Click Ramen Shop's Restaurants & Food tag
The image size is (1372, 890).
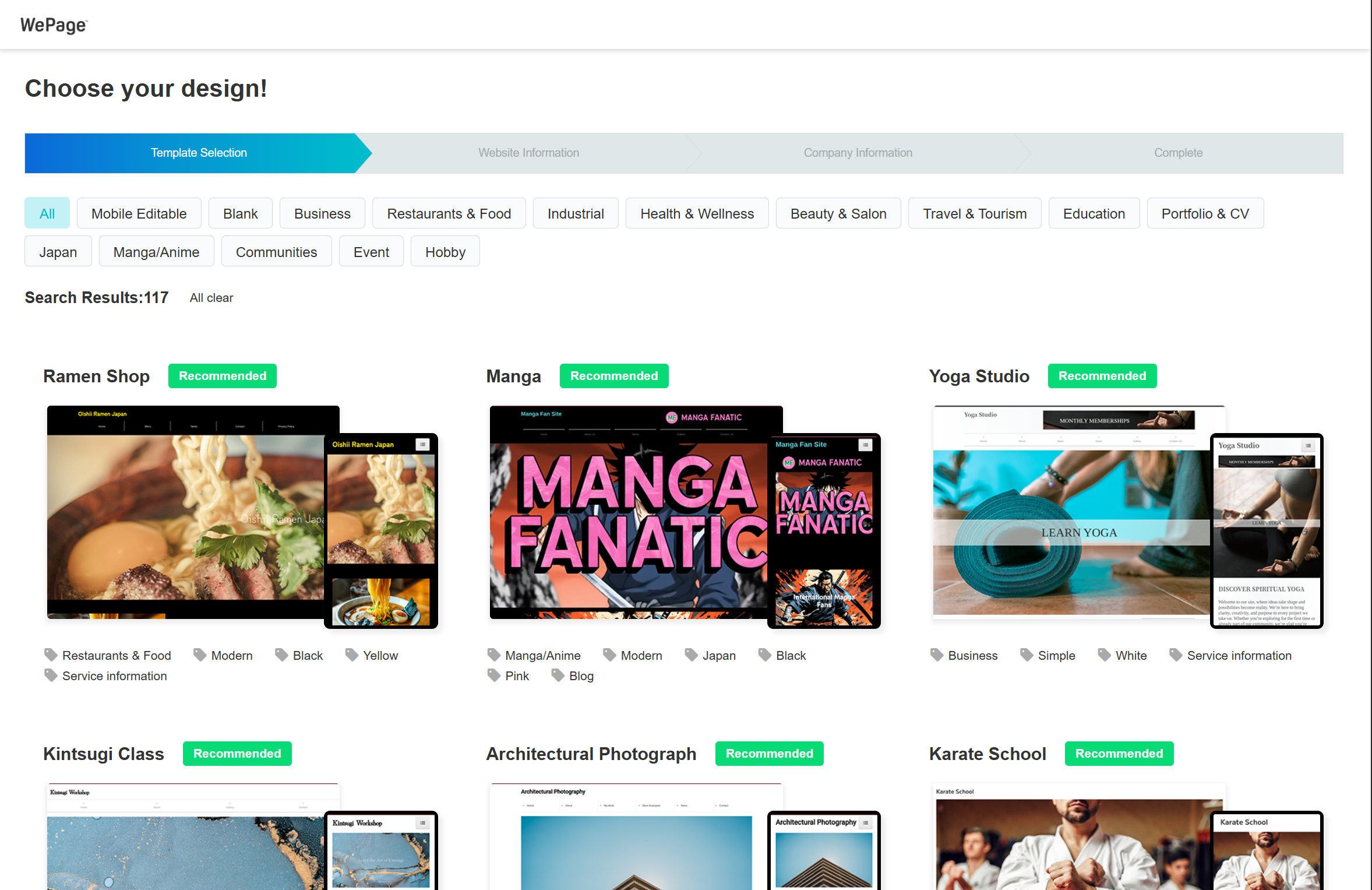click(117, 656)
